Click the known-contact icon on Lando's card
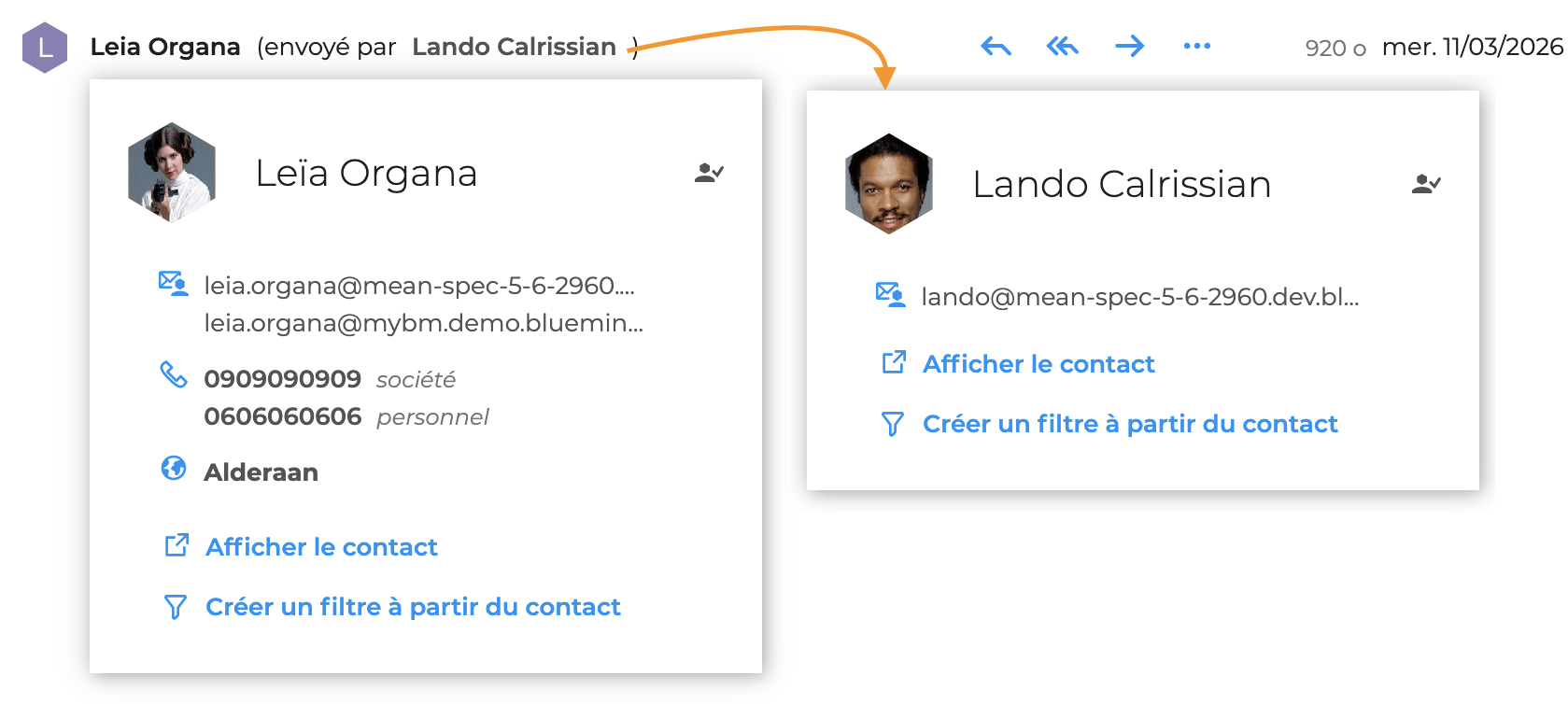 [x=1426, y=184]
